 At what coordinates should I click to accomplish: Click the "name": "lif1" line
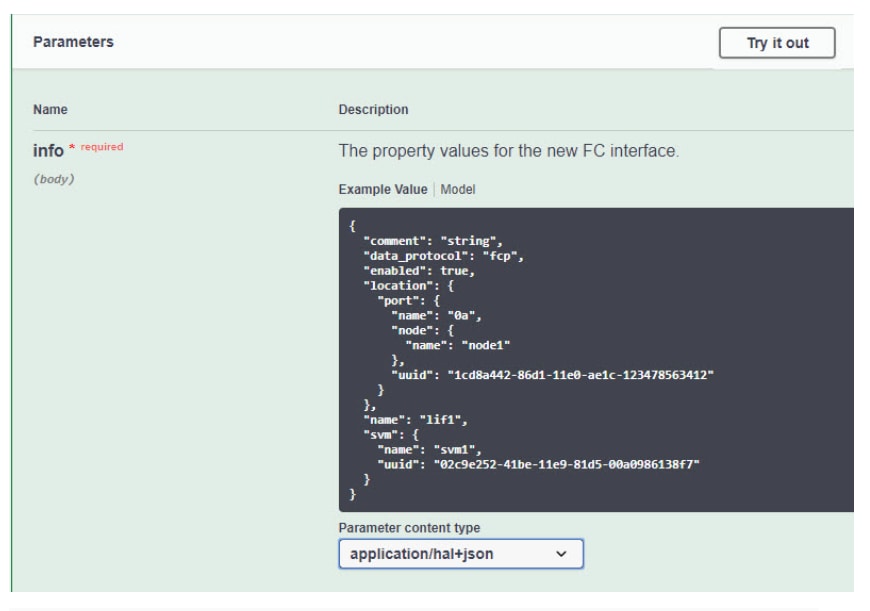[x=415, y=420]
